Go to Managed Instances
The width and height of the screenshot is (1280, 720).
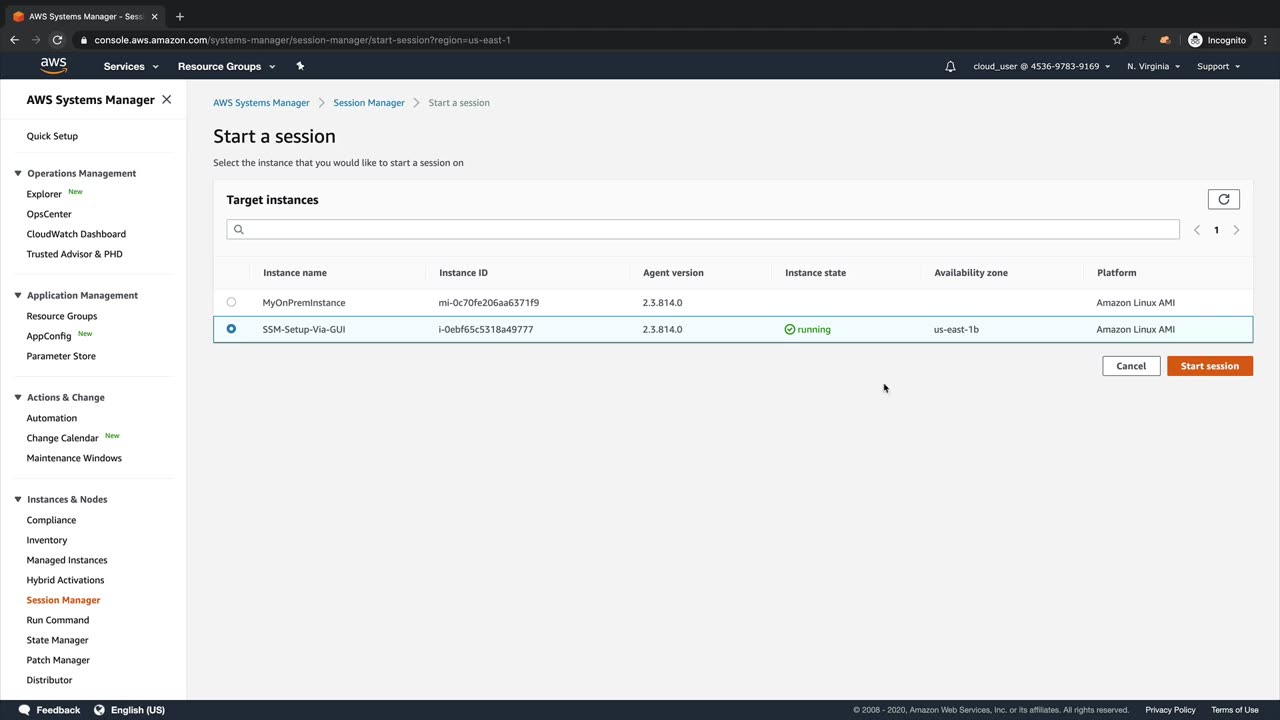67,560
